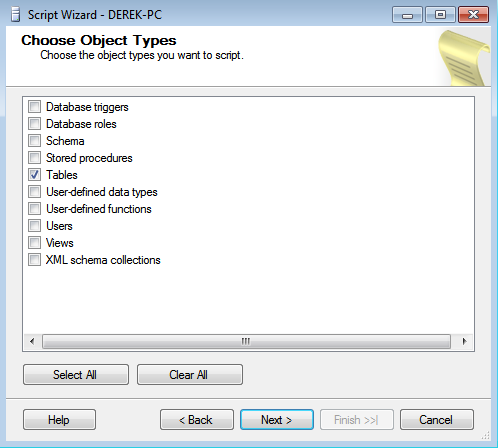
Task: Select the User-defined functions checkbox
Action: pyautogui.click(x=34, y=209)
